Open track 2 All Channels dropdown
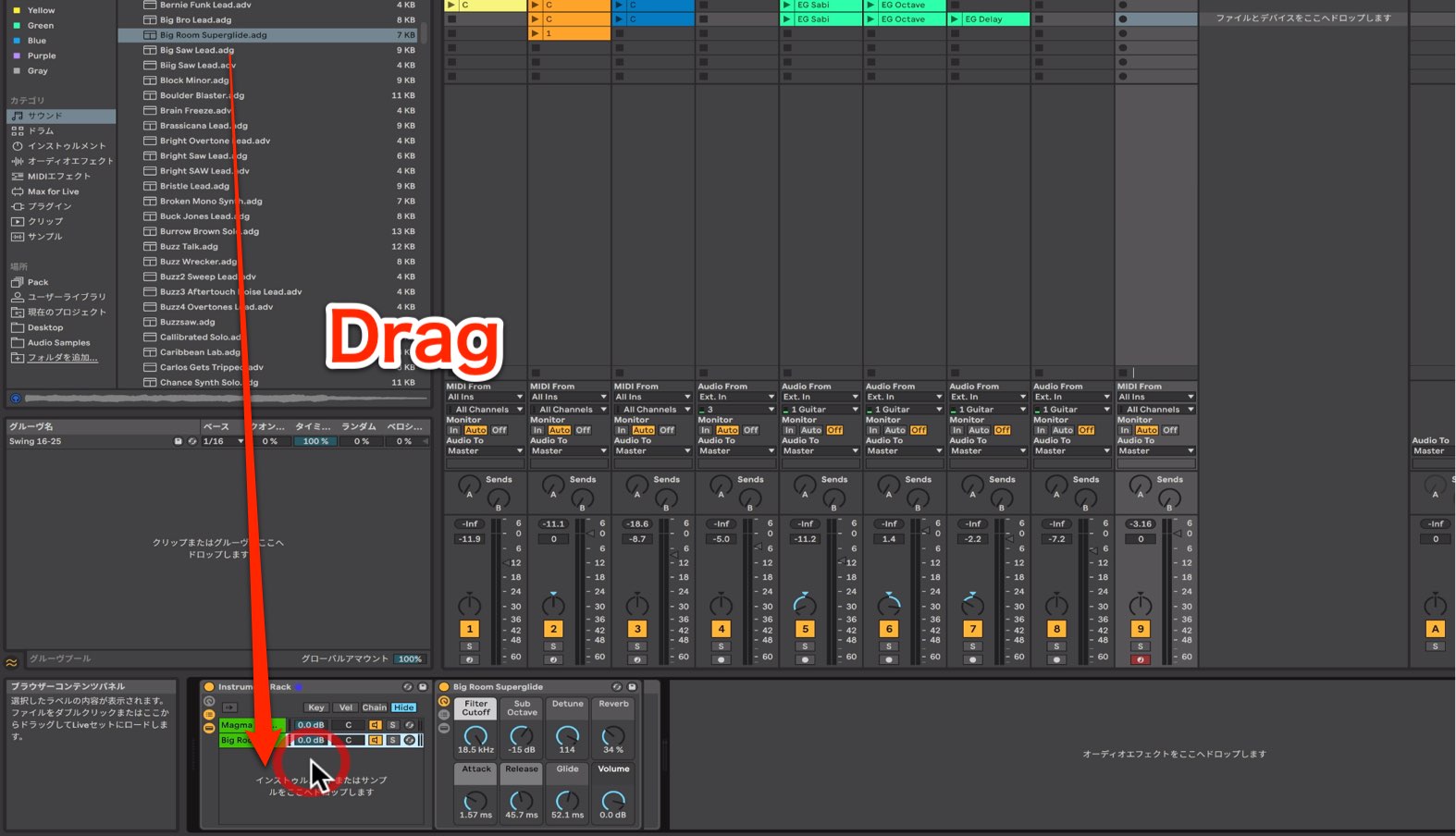1456x836 pixels. [569, 409]
